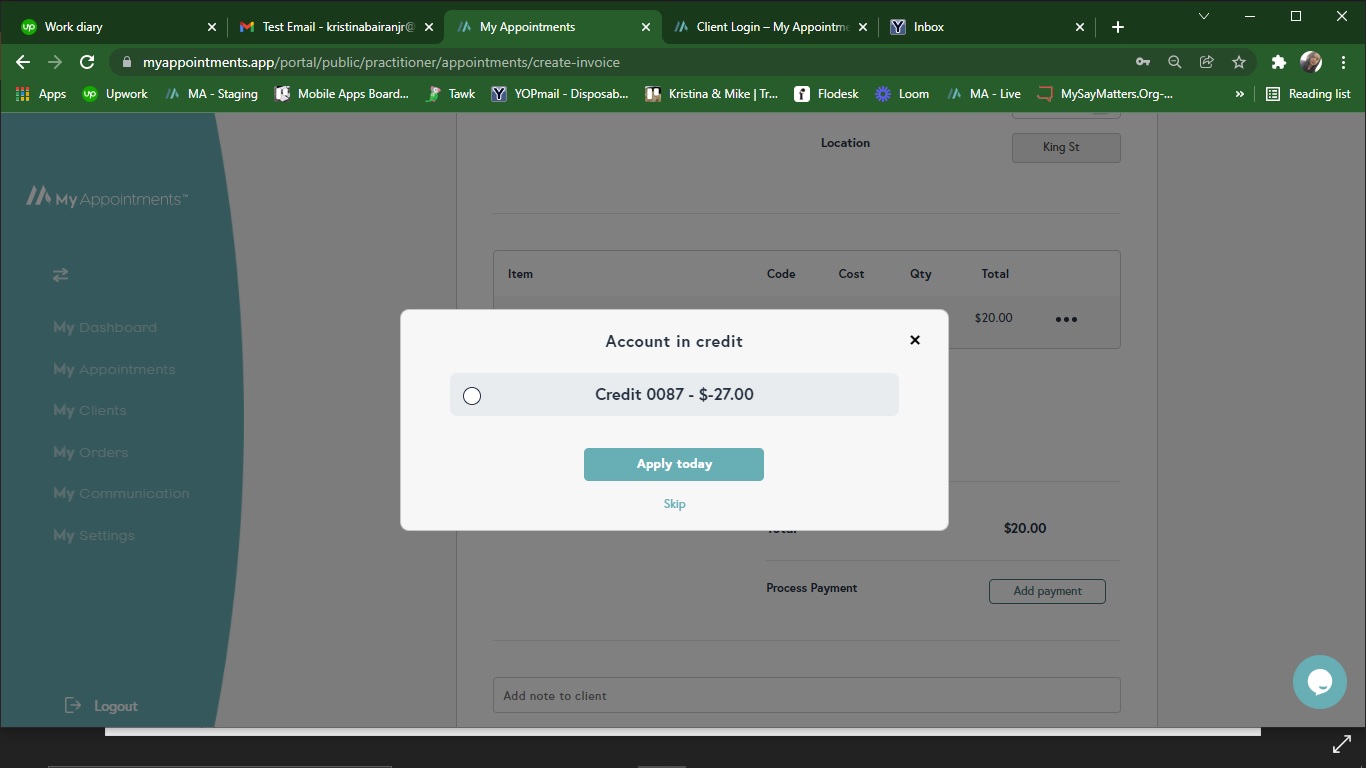Click the Skip link in dialog
1366x770 pixels.
coord(674,504)
